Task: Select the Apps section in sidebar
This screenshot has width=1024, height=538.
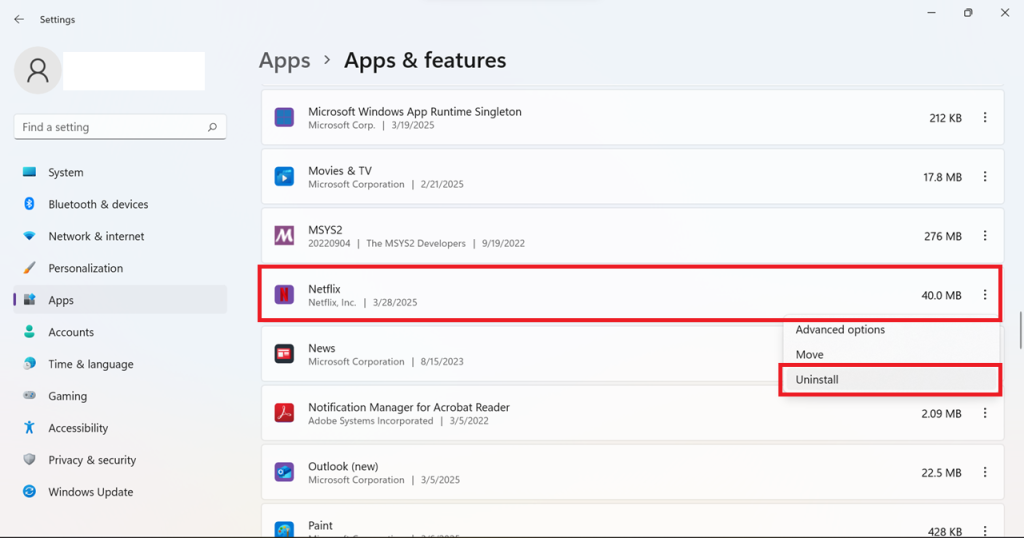Action: coord(120,300)
